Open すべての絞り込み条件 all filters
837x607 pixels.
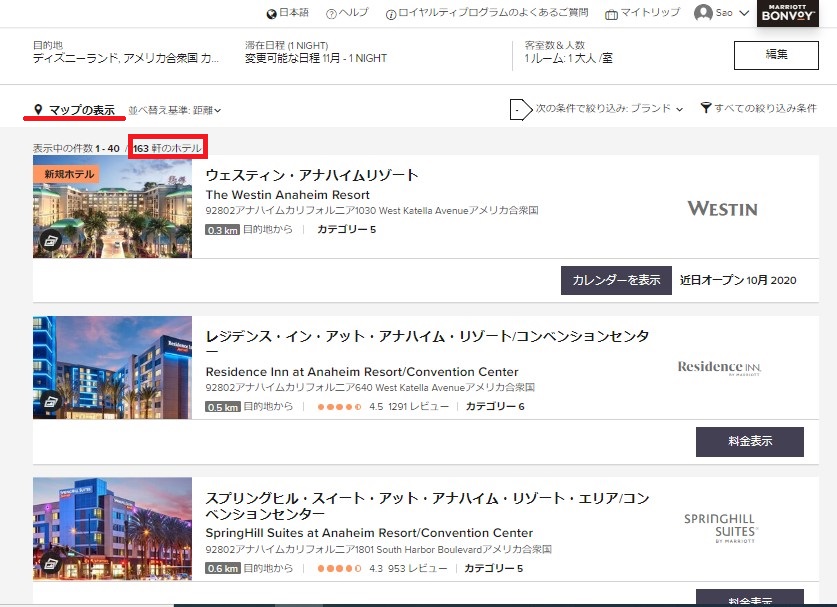[765, 108]
